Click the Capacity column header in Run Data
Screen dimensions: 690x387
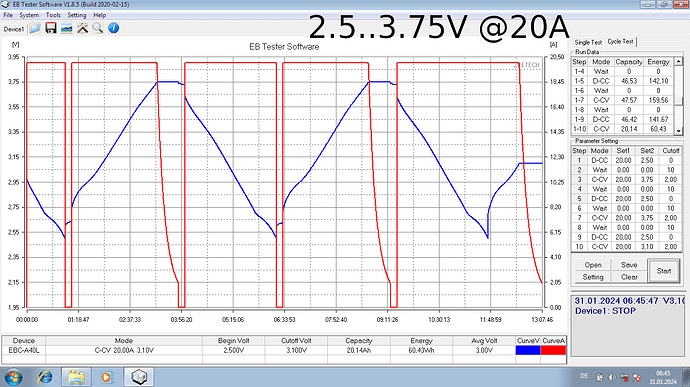[x=629, y=62]
